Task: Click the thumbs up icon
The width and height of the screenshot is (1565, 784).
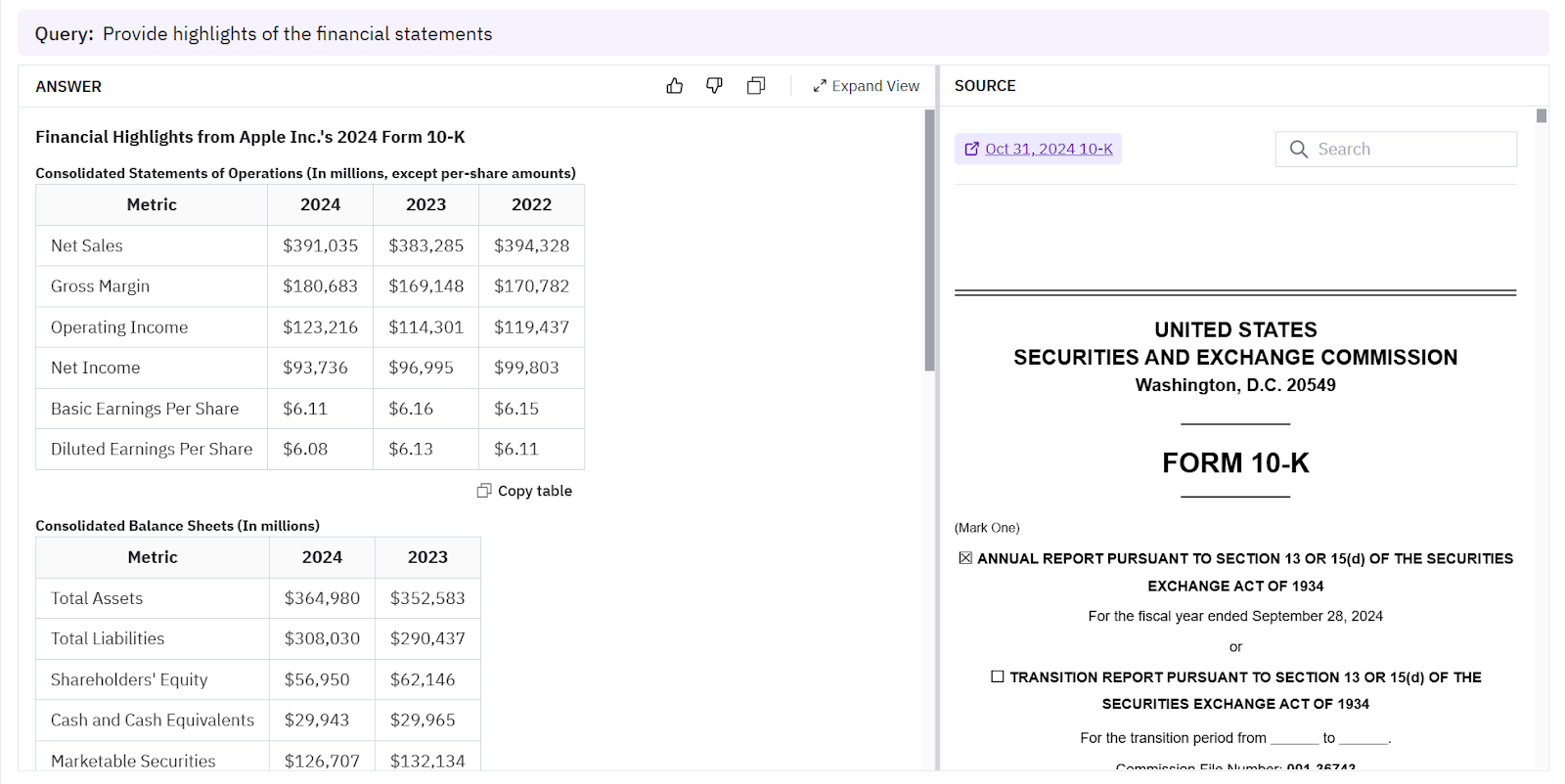Action: pyautogui.click(x=674, y=86)
